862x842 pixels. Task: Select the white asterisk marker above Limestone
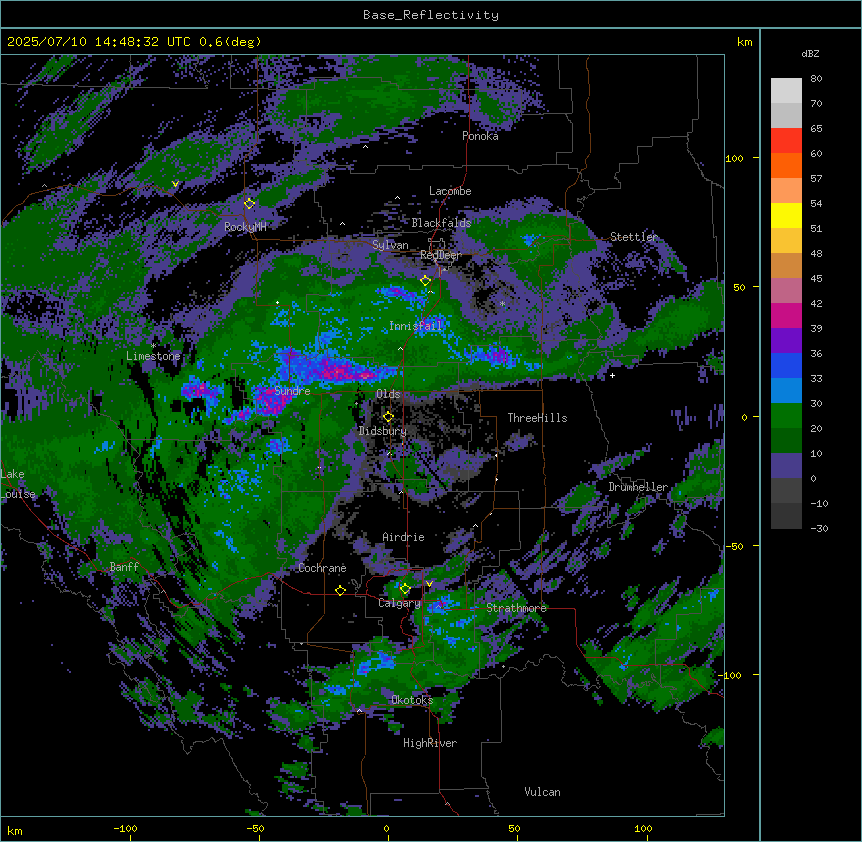pos(153,345)
